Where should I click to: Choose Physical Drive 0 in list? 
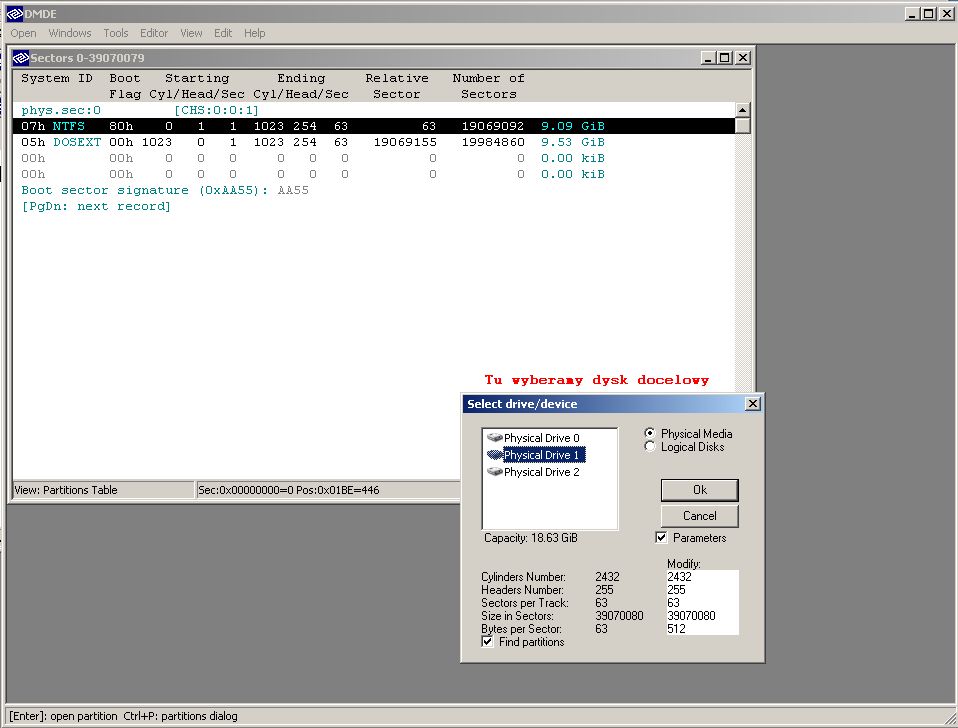coord(541,438)
